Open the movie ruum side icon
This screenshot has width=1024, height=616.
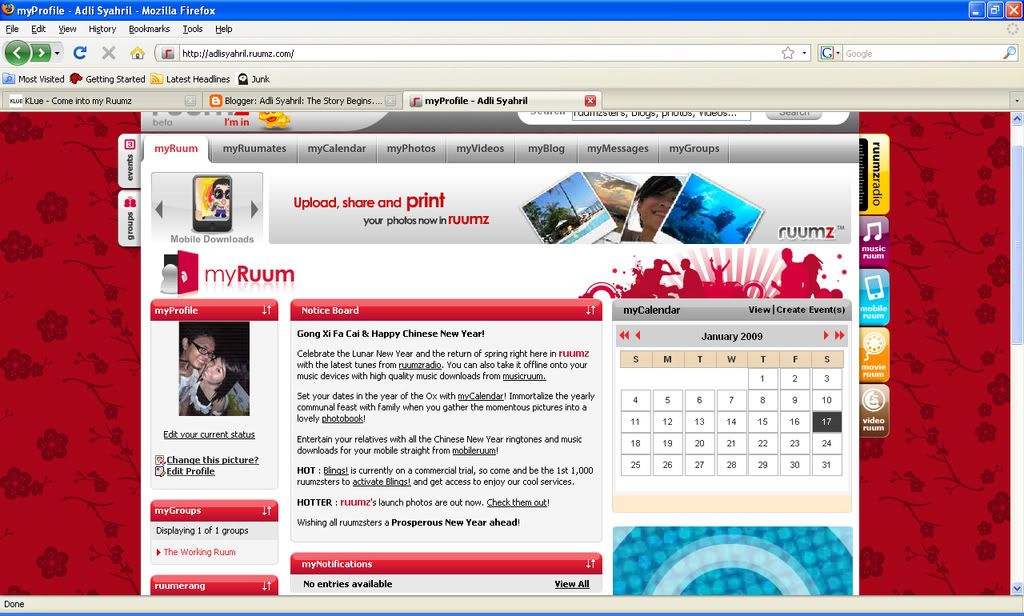tap(874, 355)
